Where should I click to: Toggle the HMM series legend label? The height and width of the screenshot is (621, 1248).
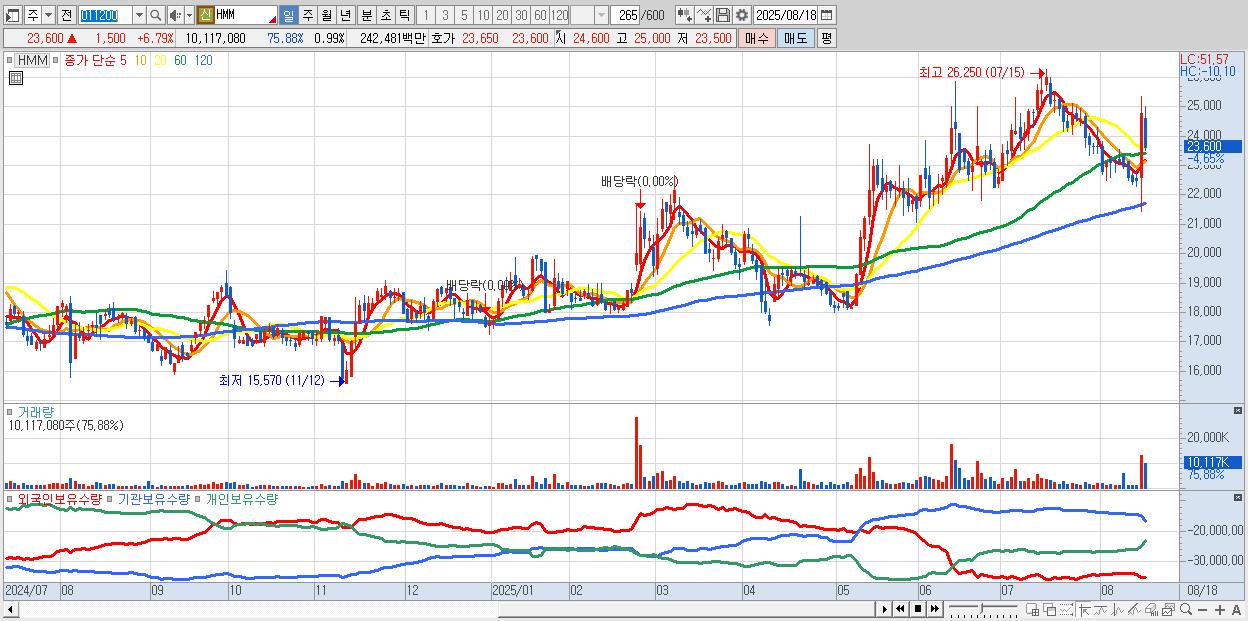pyautogui.click(x=32, y=60)
